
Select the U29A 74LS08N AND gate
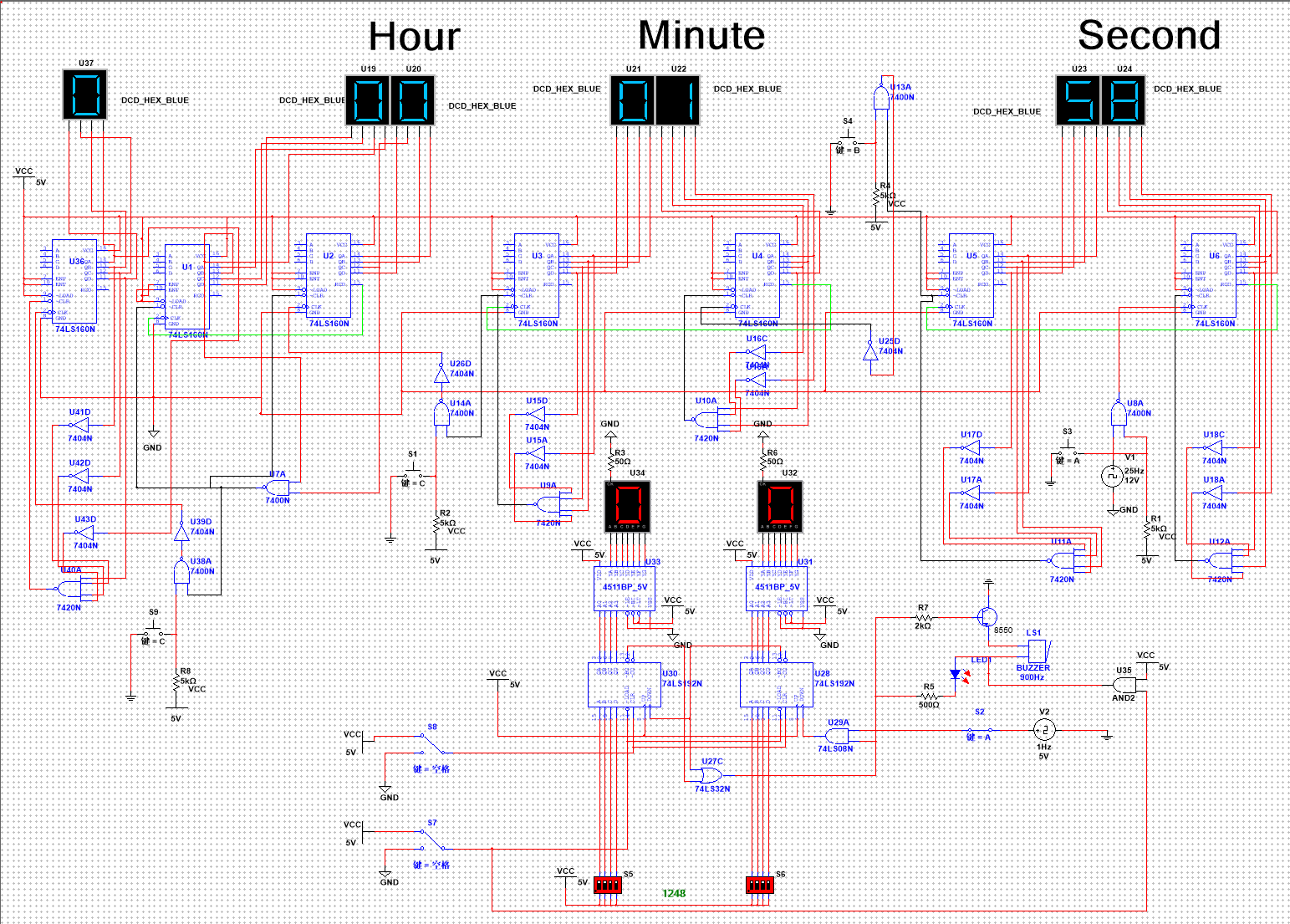[x=837, y=736]
